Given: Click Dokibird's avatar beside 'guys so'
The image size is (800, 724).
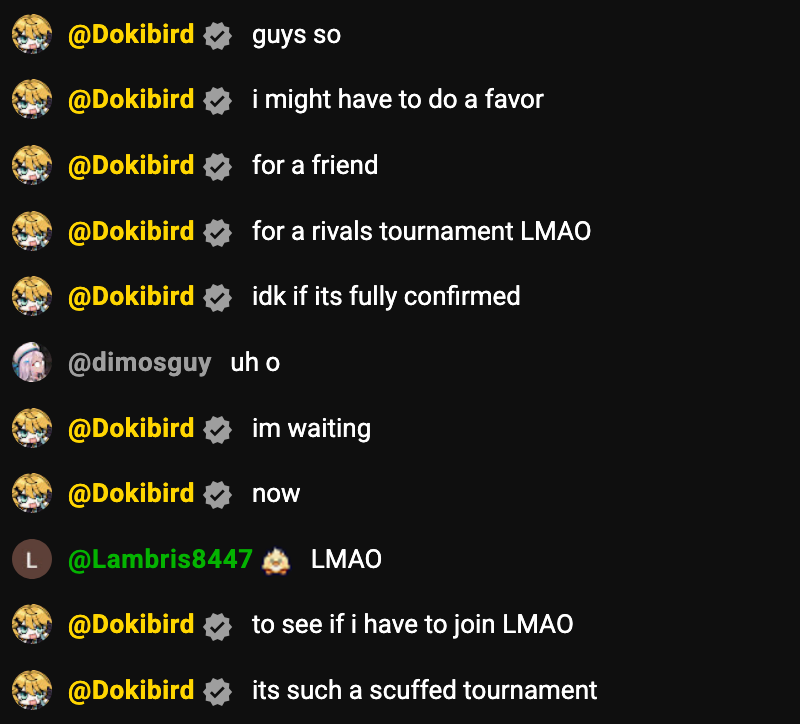Looking at the screenshot, I should coord(32,34).
